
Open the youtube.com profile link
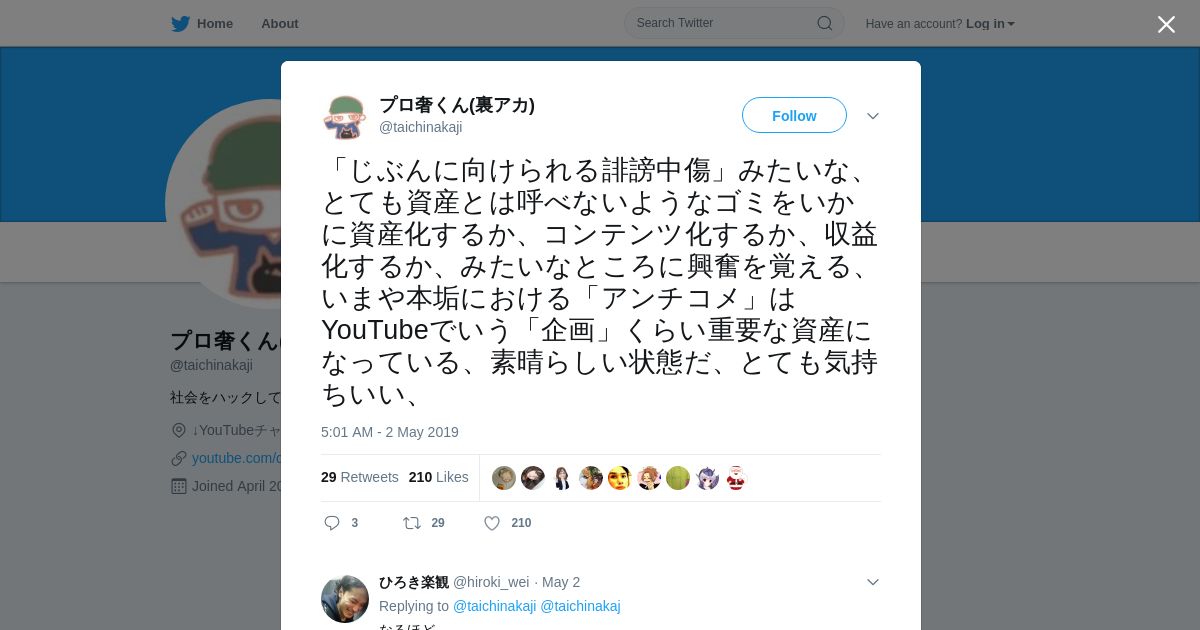[x=237, y=458]
